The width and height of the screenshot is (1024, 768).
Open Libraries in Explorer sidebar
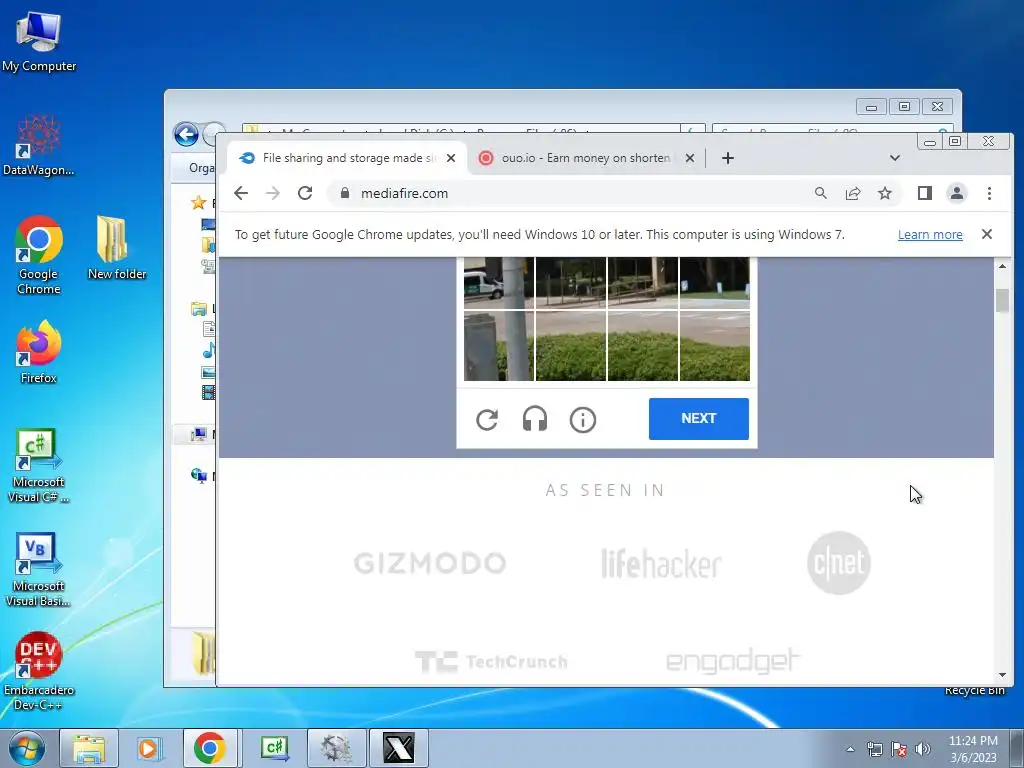(x=199, y=309)
